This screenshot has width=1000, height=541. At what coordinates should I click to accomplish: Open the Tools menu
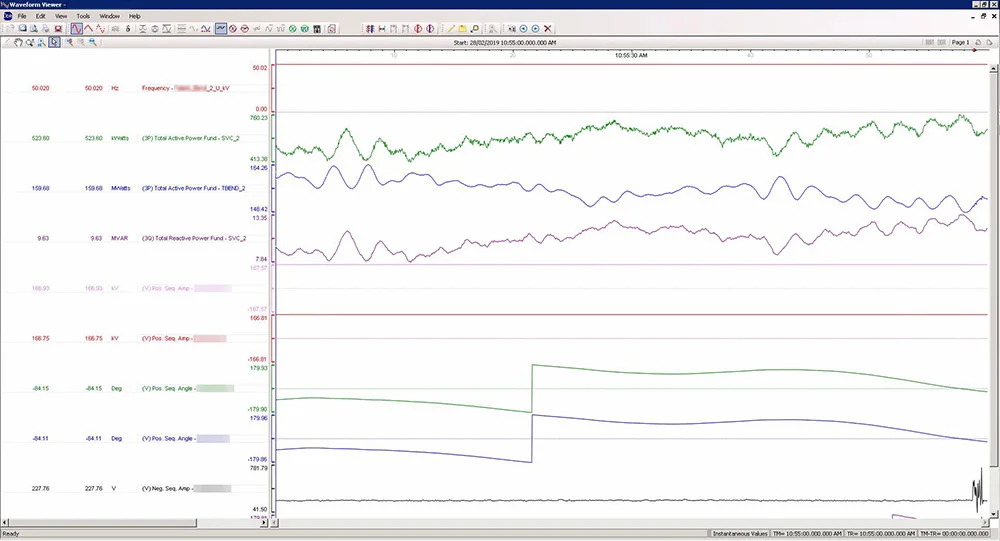pos(83,16)
